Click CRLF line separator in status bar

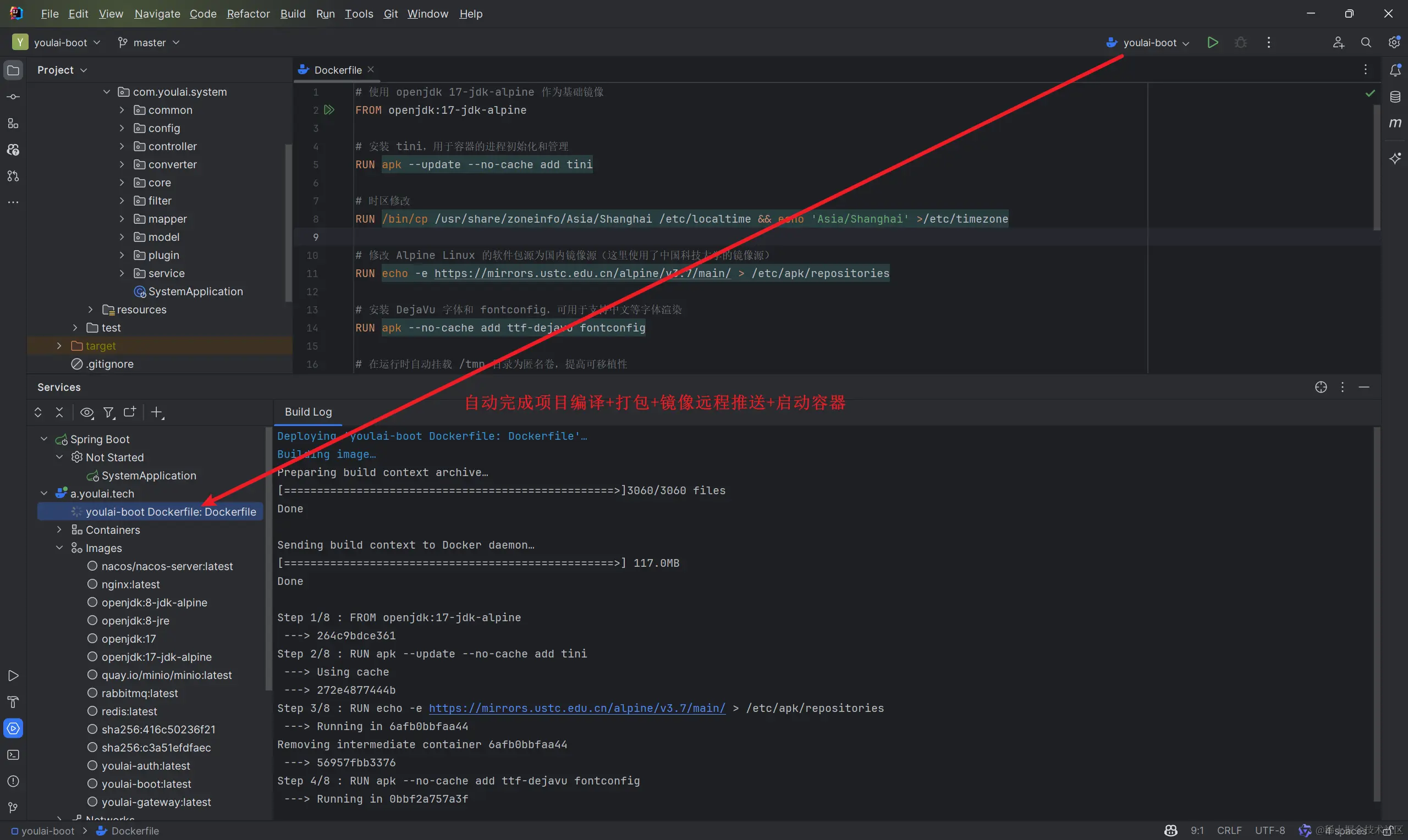pyautogui.click(x=1229, y=830)
